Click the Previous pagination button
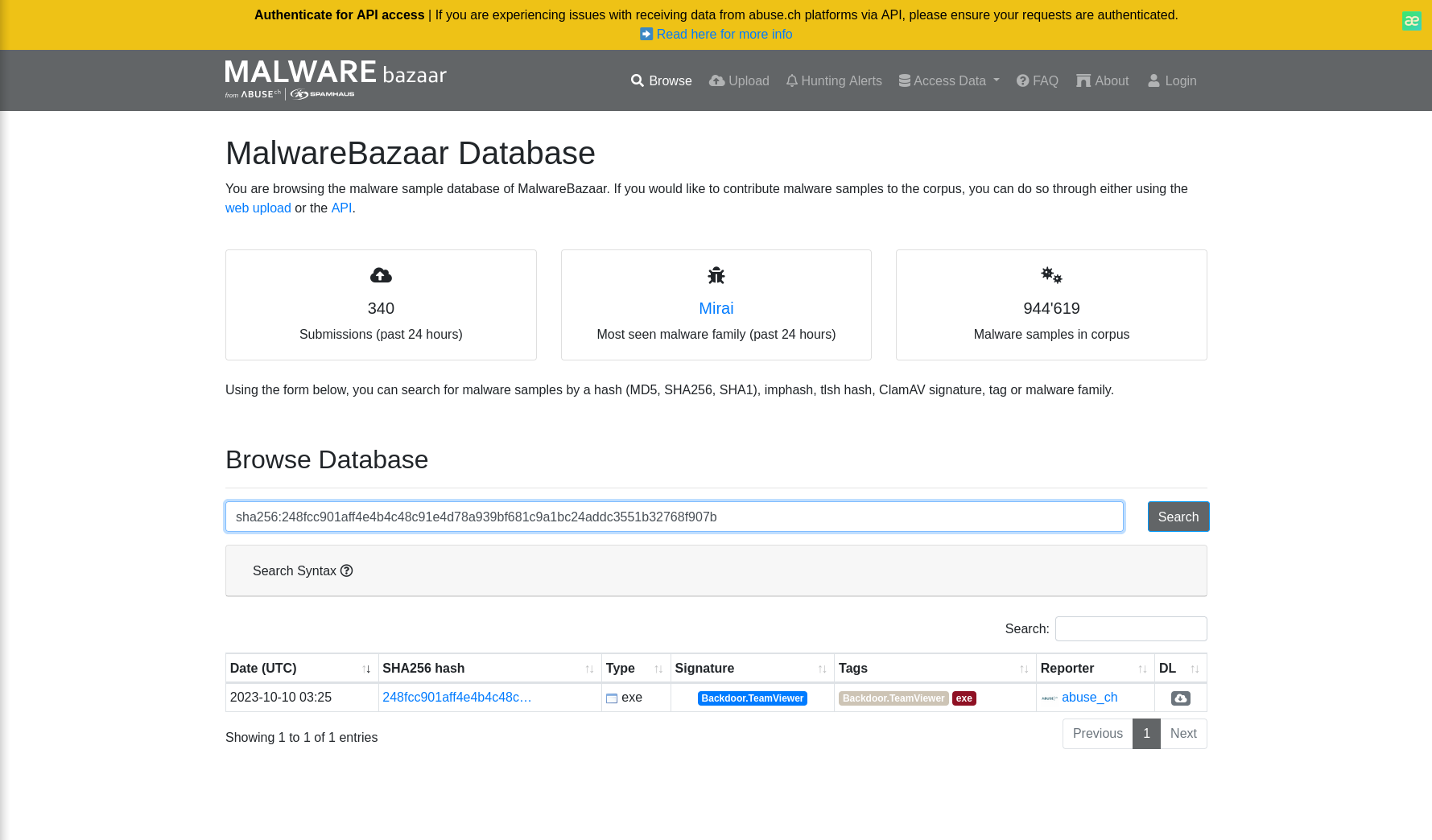The width and height of the screenshot is (1432, 840). tap(1098, 734)
